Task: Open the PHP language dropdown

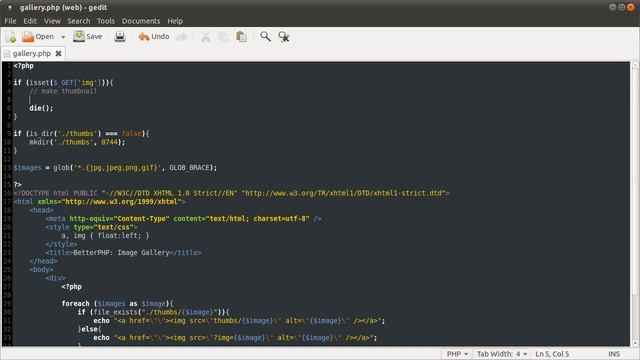Action: [x=457, y=354]
